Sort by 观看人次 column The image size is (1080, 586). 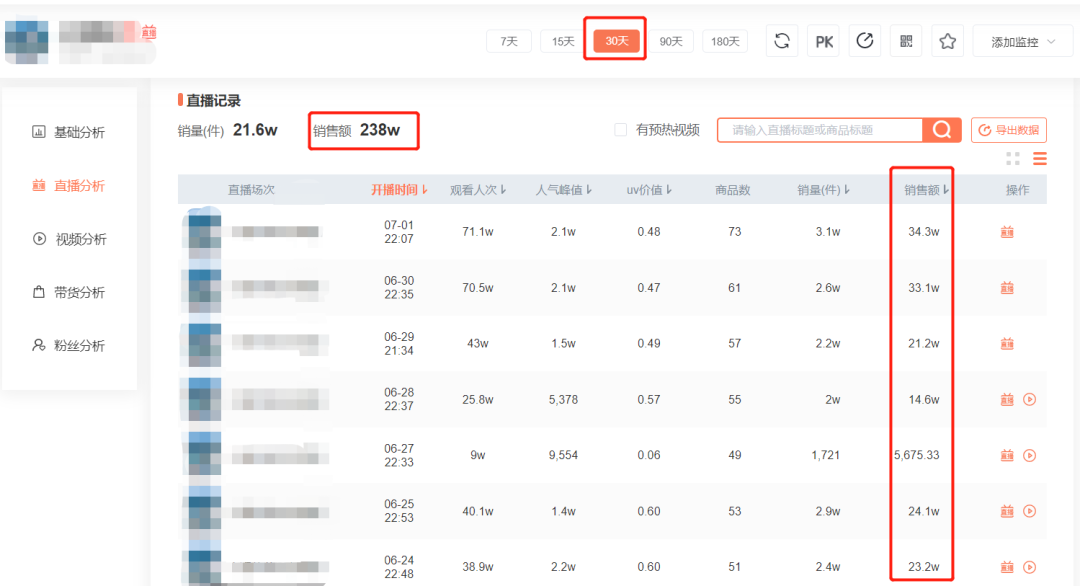(478, 190)
